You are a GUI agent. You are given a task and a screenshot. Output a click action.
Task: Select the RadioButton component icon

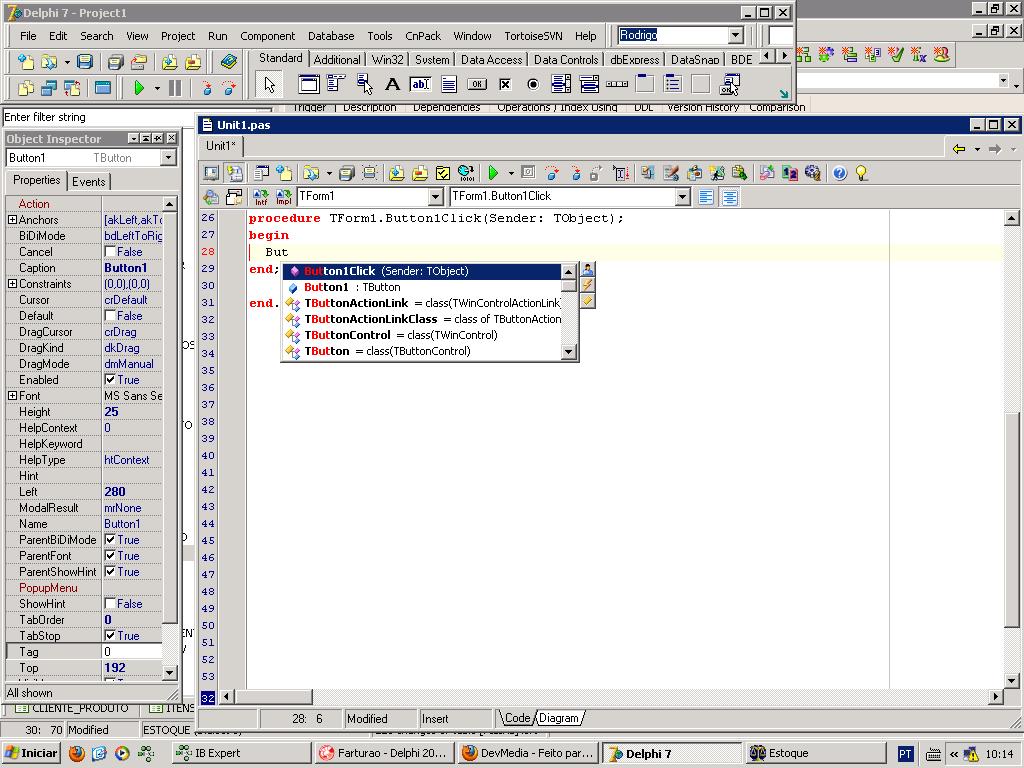click(x=533, y=85)
